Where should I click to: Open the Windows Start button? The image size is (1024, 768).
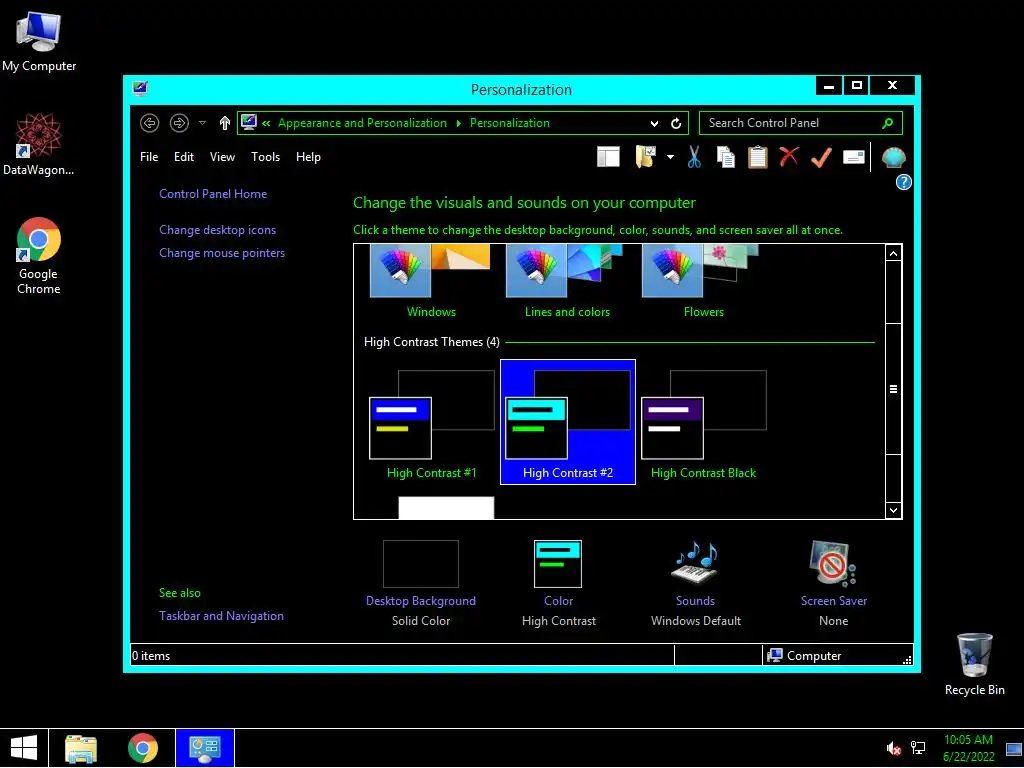point(24,748)
